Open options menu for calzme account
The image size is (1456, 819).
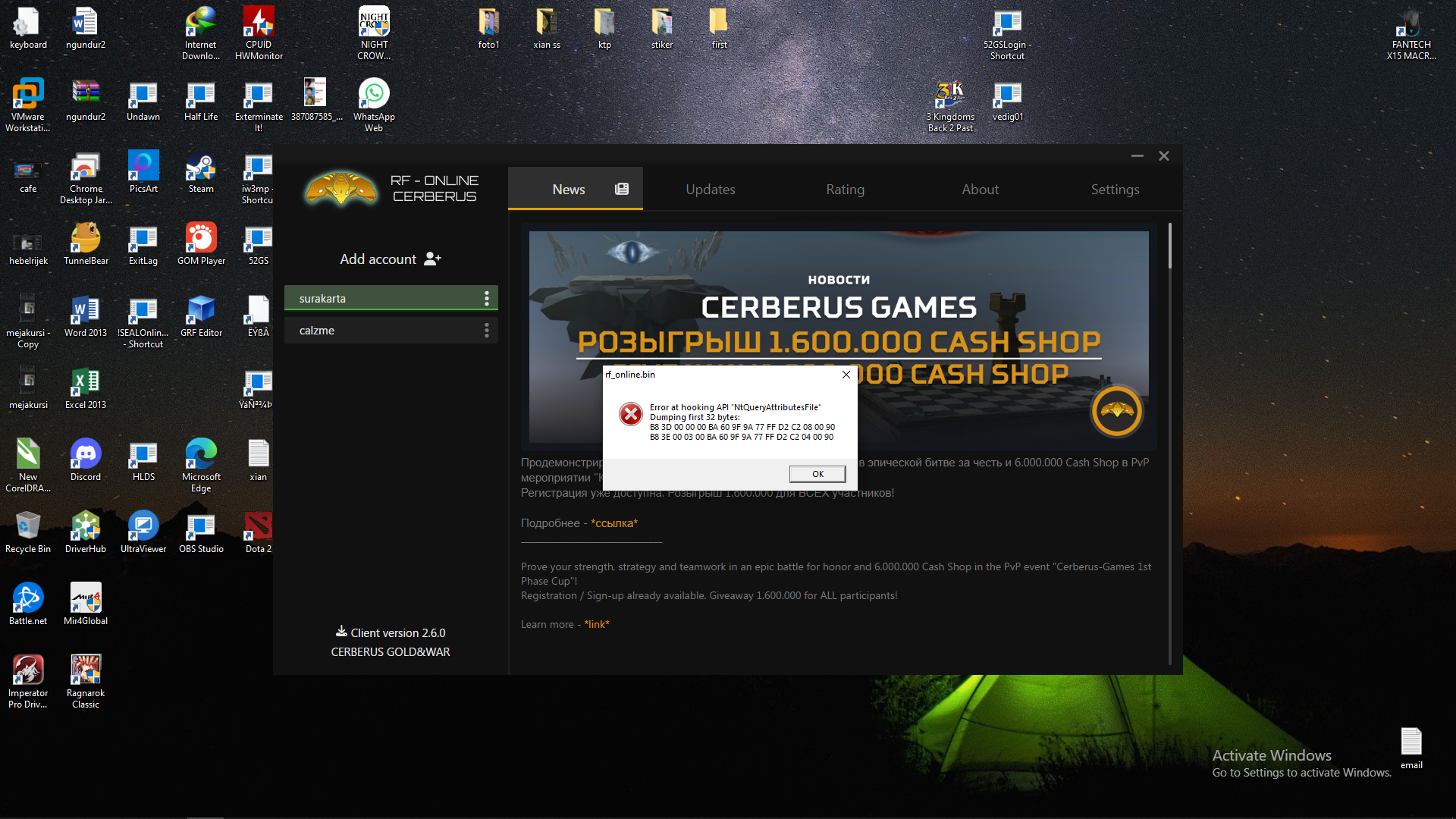(487, 330)
